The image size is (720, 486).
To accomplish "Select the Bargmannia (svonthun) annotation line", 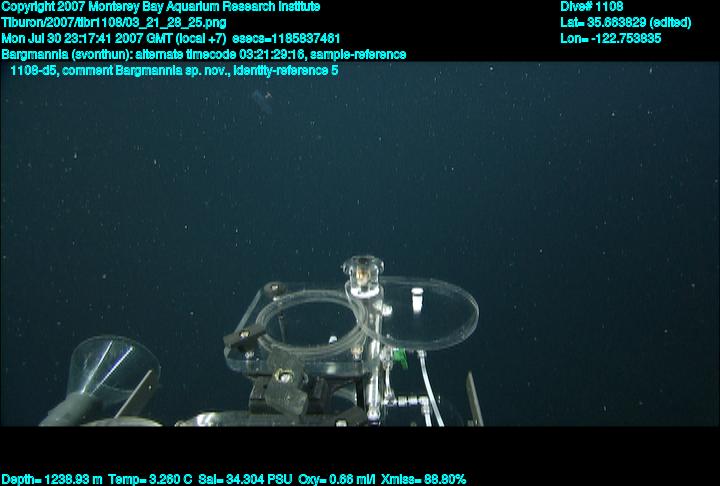I will click(x=204, y=55).
